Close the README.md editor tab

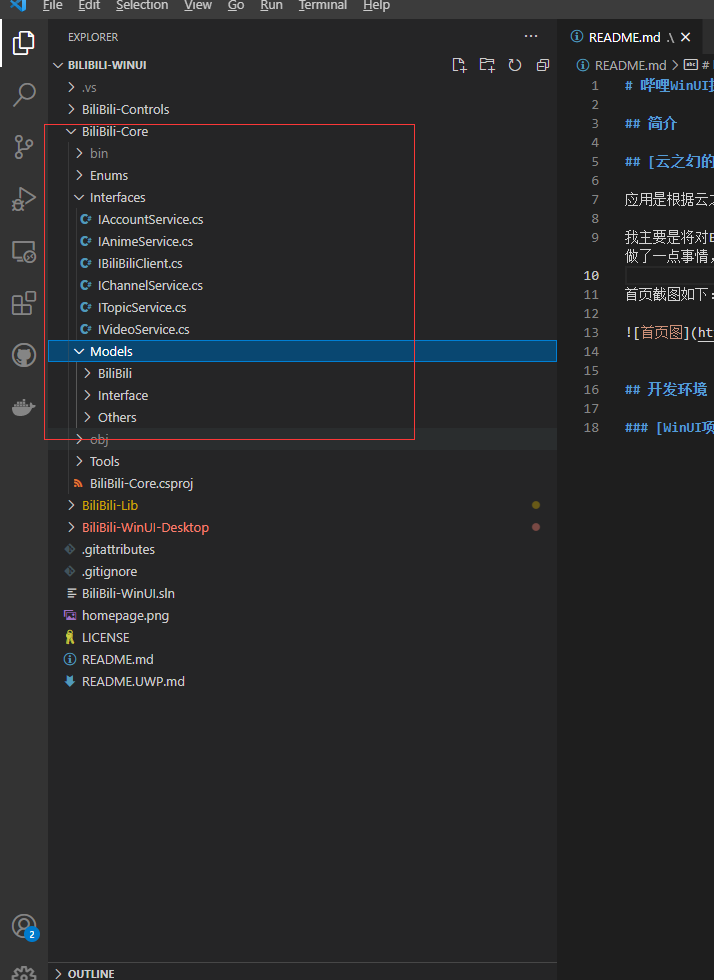pyautogui.click(x=686, y=37)
